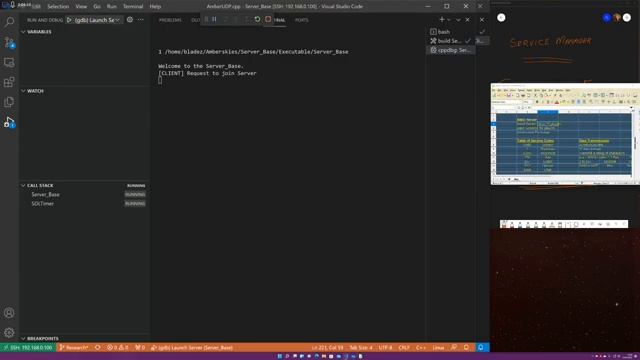The height and width of the screenshot is (360, 640).
Task: Stop debugging with red square icon
Action: coord(268,19)
